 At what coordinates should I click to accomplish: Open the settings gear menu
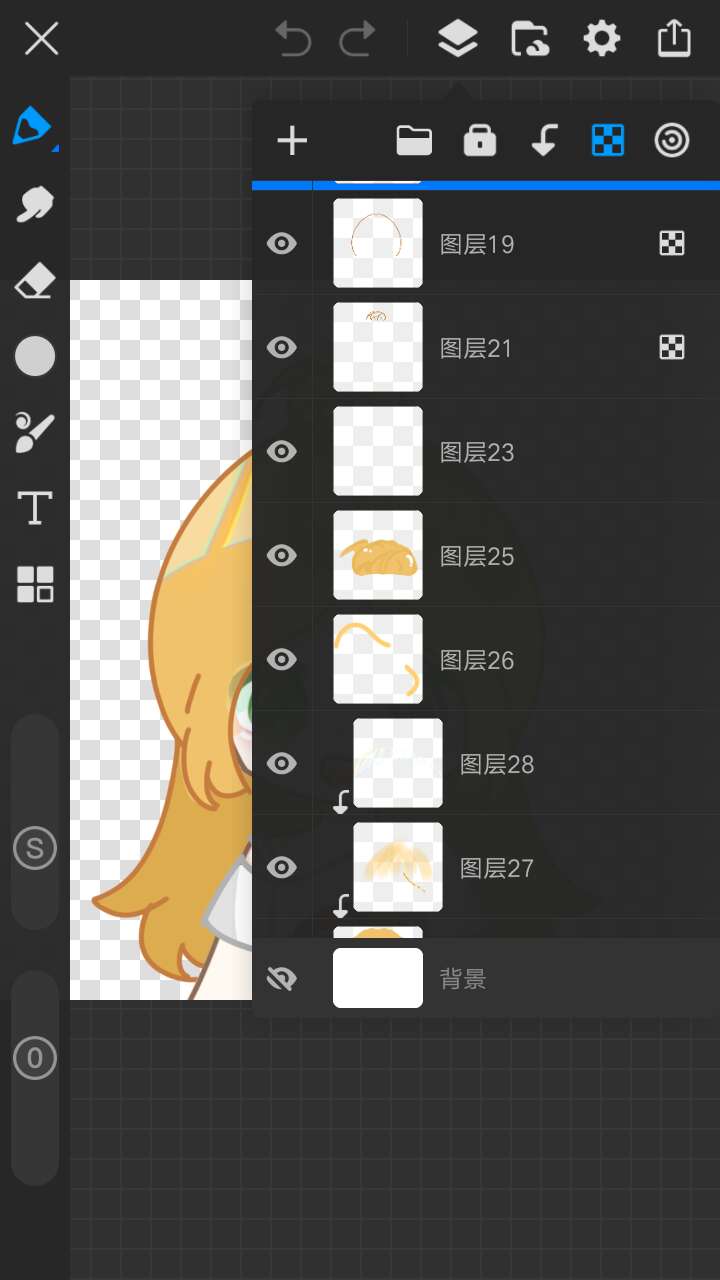(602, 40)
